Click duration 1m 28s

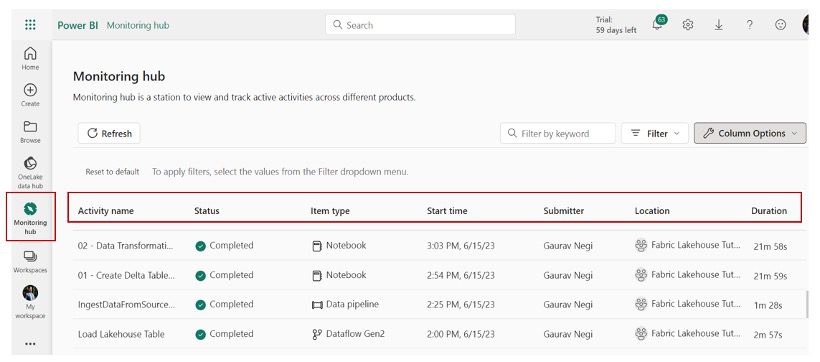pyautogui.click(x=768, y=305)
